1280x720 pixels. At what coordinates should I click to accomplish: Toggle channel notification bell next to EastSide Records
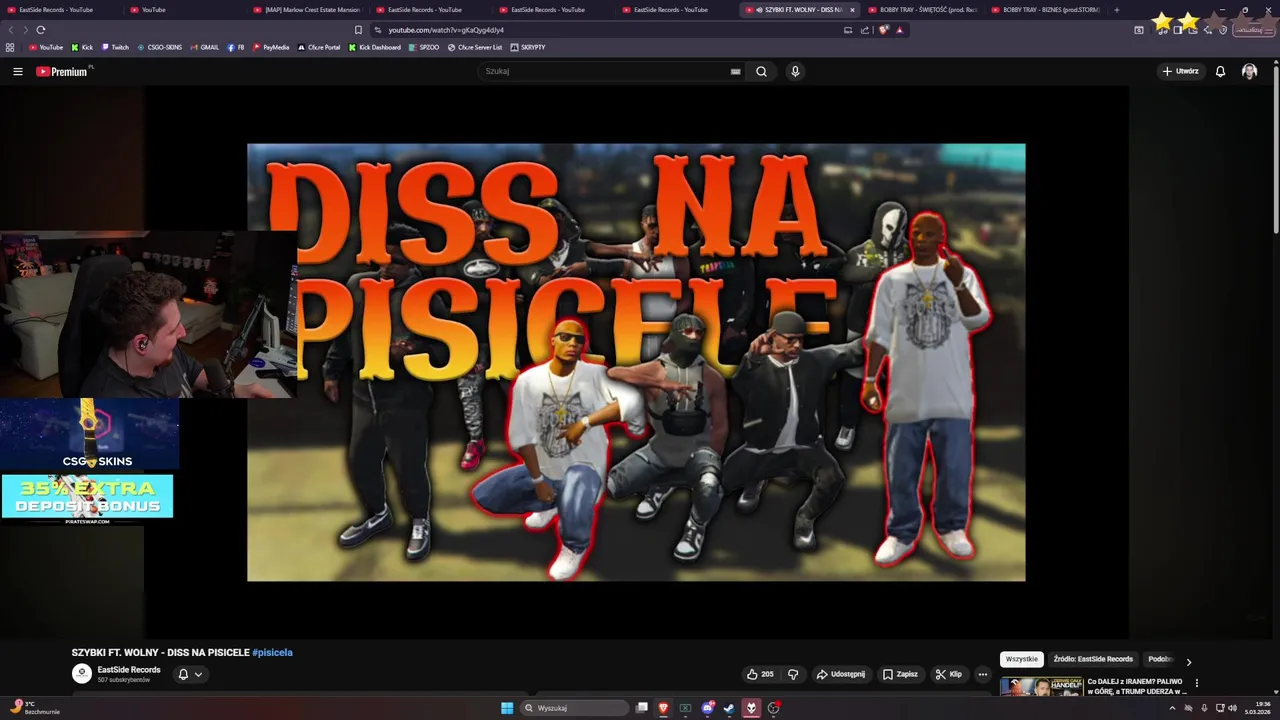[183, 674]
